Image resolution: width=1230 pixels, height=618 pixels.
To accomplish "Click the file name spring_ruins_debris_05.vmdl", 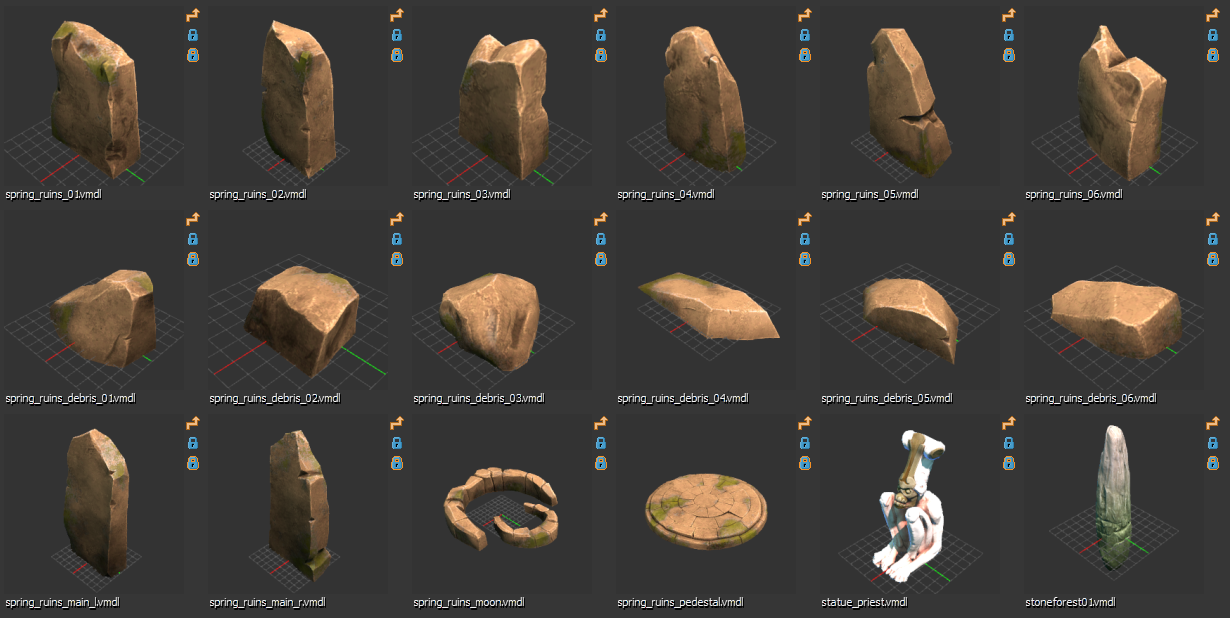I will (887, 398).
